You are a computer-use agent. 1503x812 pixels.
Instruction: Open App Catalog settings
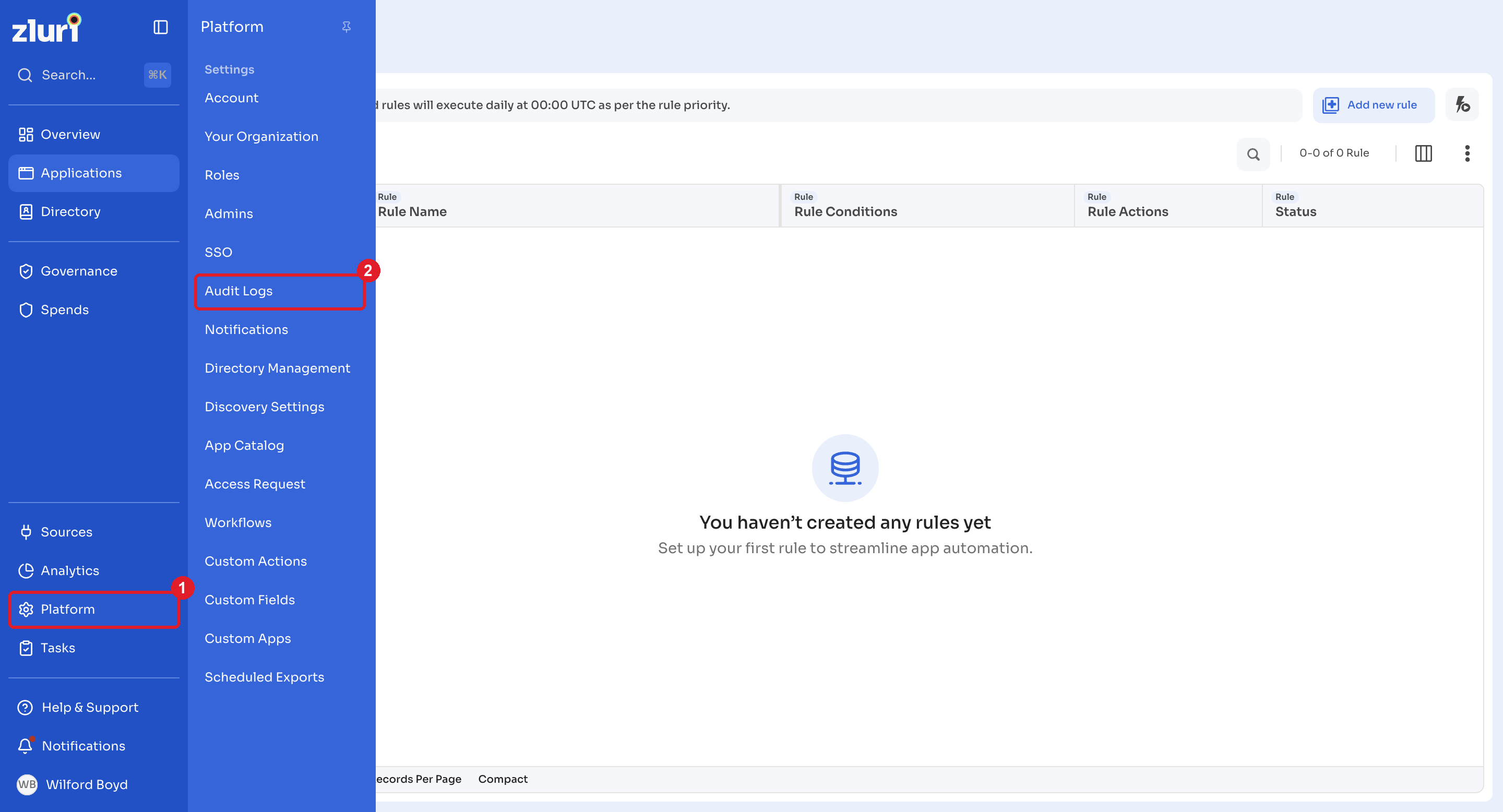[244, 445]
